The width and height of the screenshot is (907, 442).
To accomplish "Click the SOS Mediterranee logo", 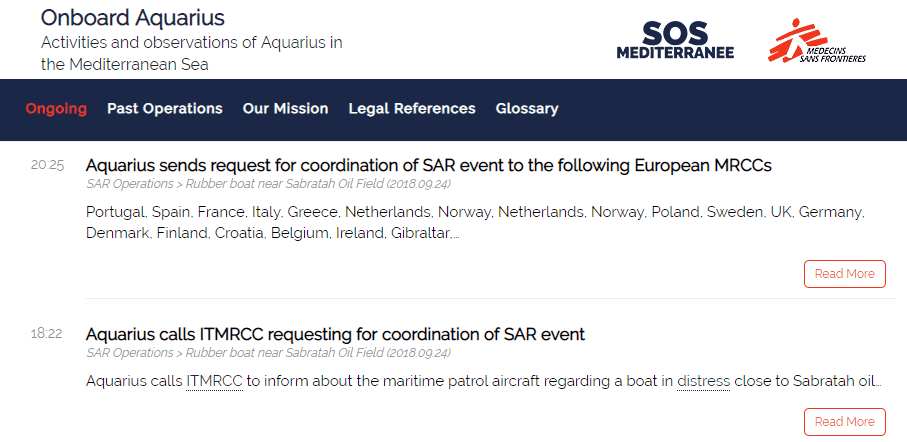I will 675,40.
